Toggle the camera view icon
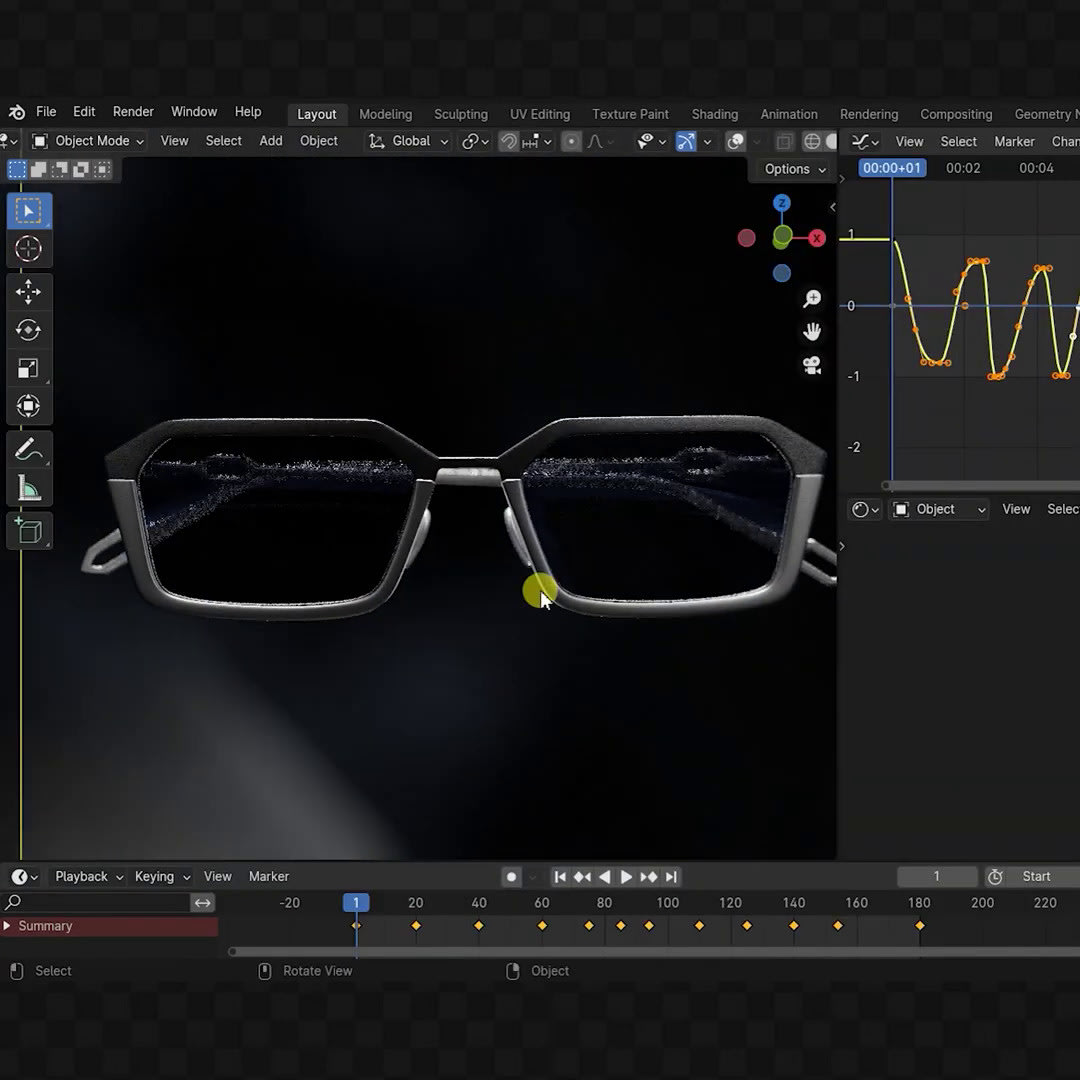 pyautogui.click(x=812, y=365)
